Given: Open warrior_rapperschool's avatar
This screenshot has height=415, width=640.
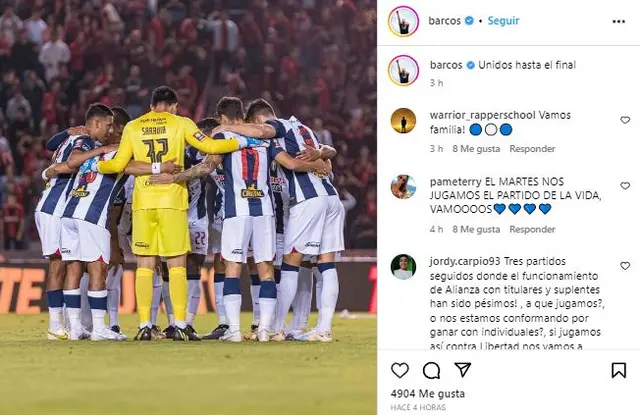Looking at the screenshot, I should 403,121.
